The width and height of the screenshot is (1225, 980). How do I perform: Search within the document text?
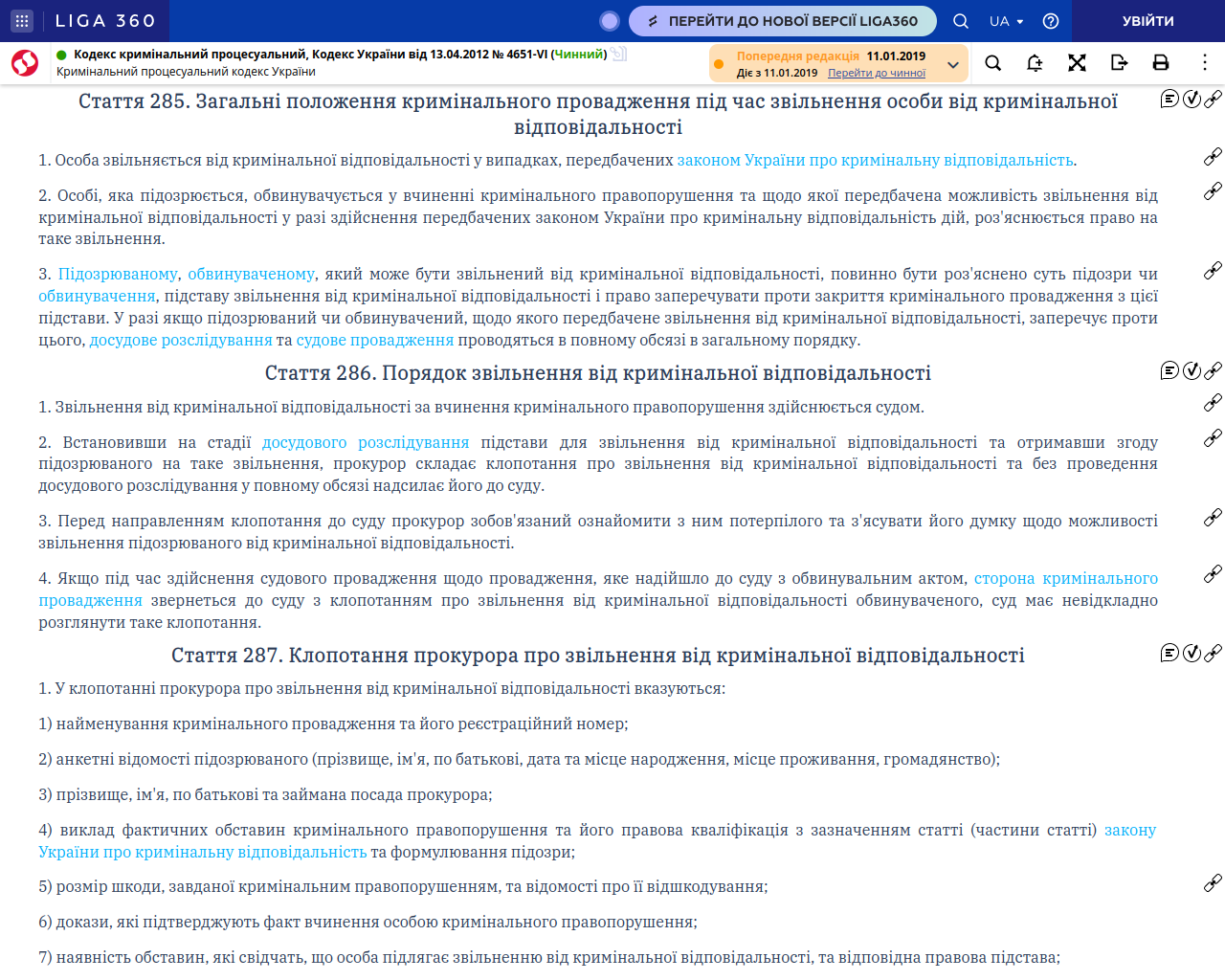pos(993,63)
